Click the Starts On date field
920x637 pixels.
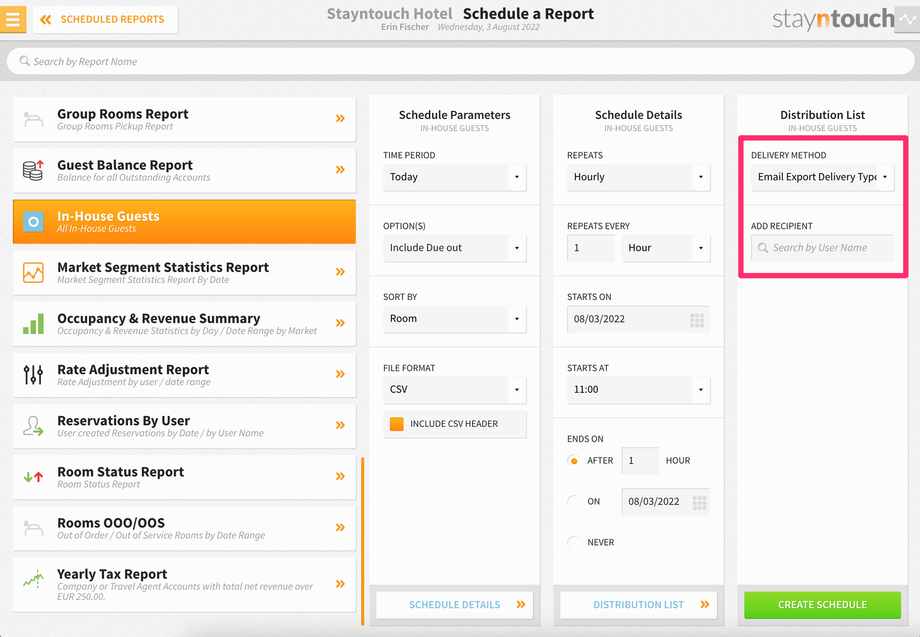point(638,319)
